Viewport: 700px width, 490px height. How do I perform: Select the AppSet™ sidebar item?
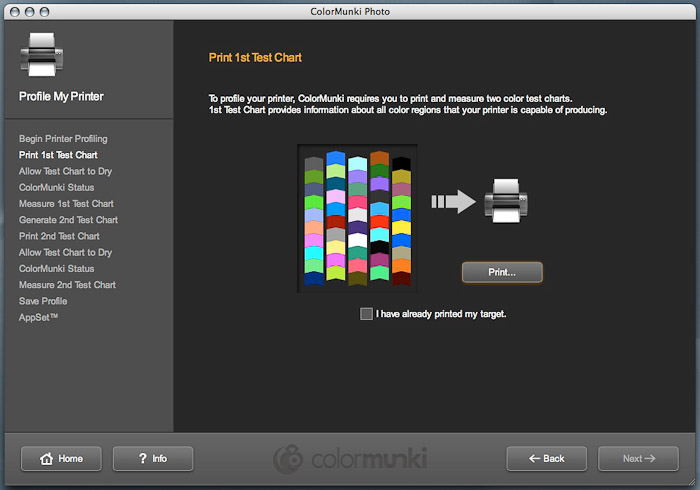tap(39, 317)
